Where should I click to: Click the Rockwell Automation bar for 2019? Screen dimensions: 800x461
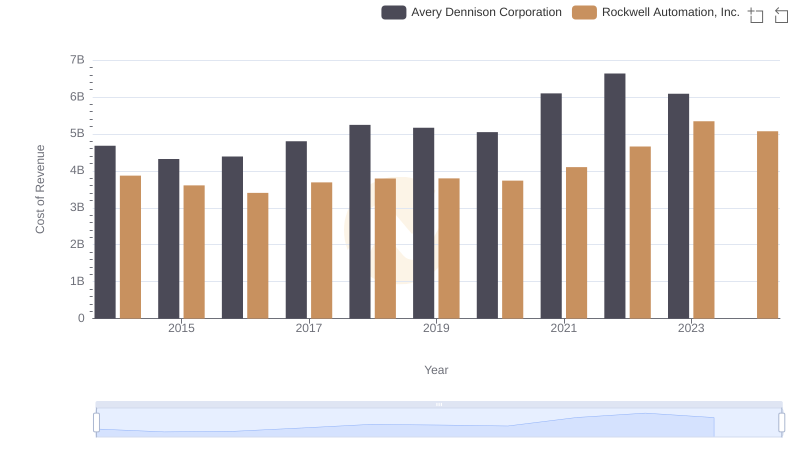pos(449,248)
